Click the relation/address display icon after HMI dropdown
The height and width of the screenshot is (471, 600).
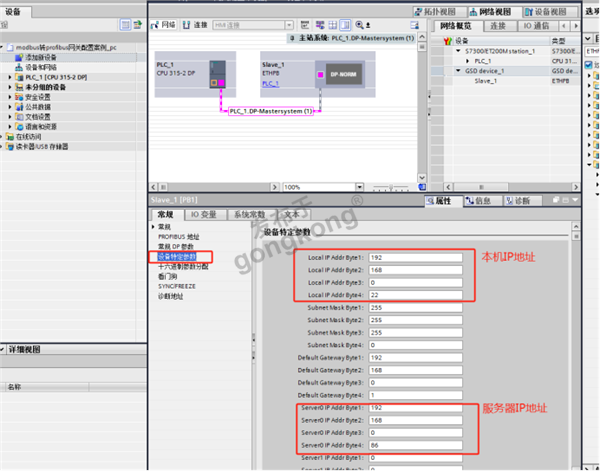[x=305, y=25]
